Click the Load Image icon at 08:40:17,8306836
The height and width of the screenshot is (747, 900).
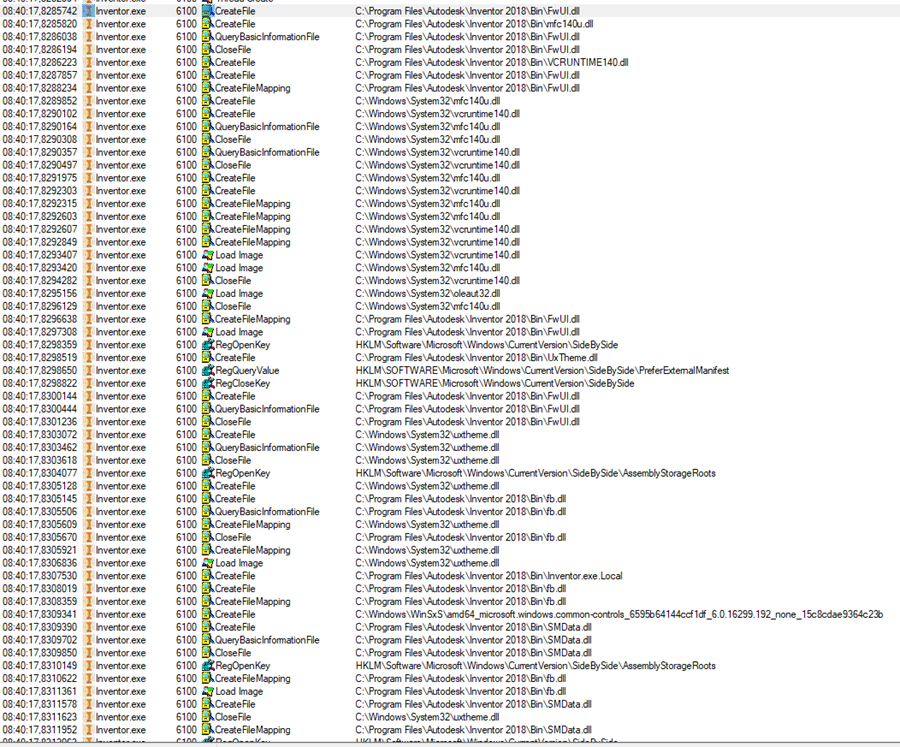click(x=208, y=563)
